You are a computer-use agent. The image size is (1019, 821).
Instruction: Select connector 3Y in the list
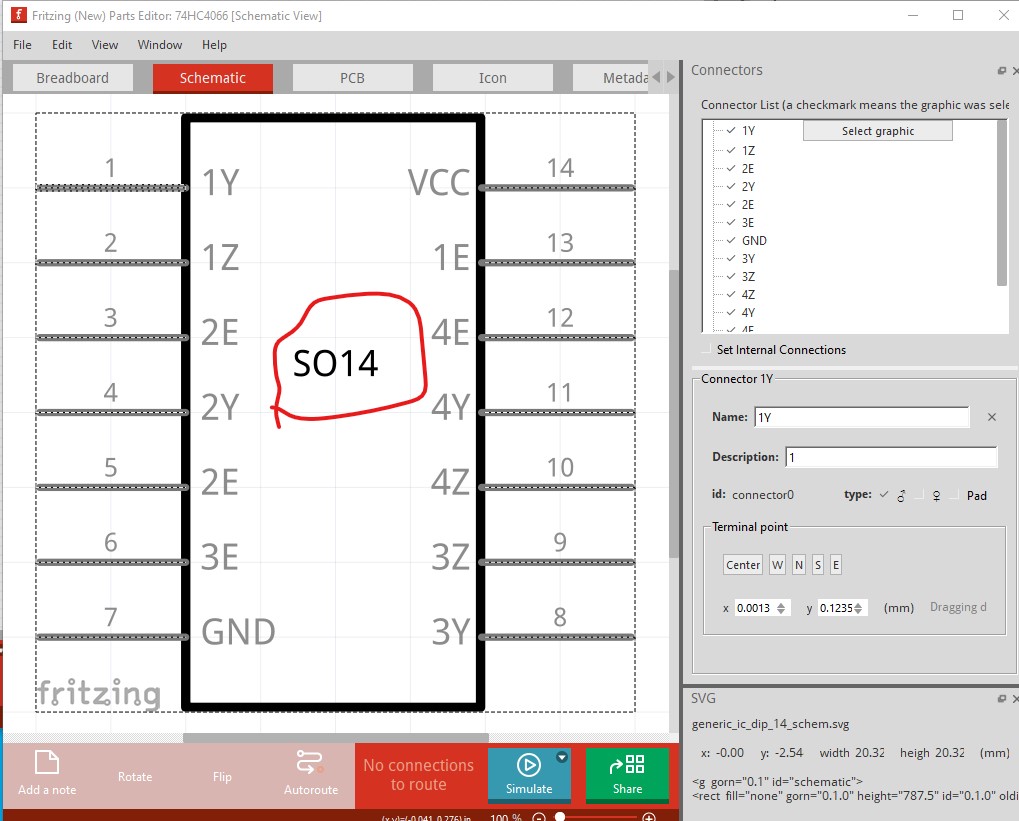(x=748, y=259)
